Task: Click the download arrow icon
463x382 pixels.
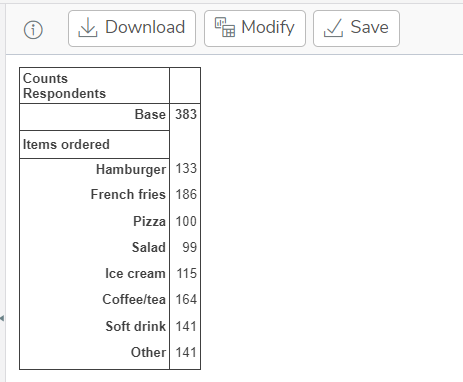Action: point(88,28)
